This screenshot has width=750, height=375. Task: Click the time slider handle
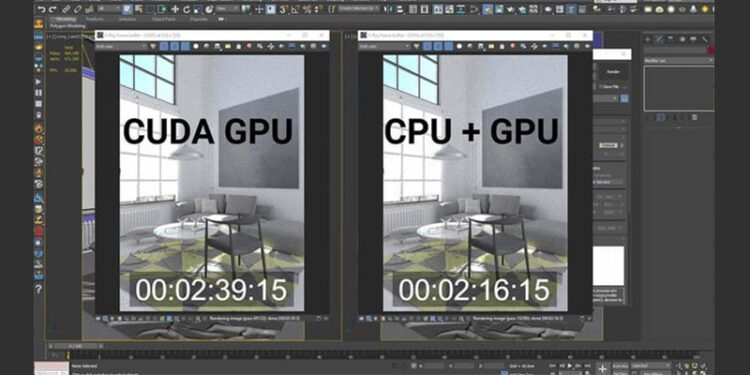pos(75,346)
